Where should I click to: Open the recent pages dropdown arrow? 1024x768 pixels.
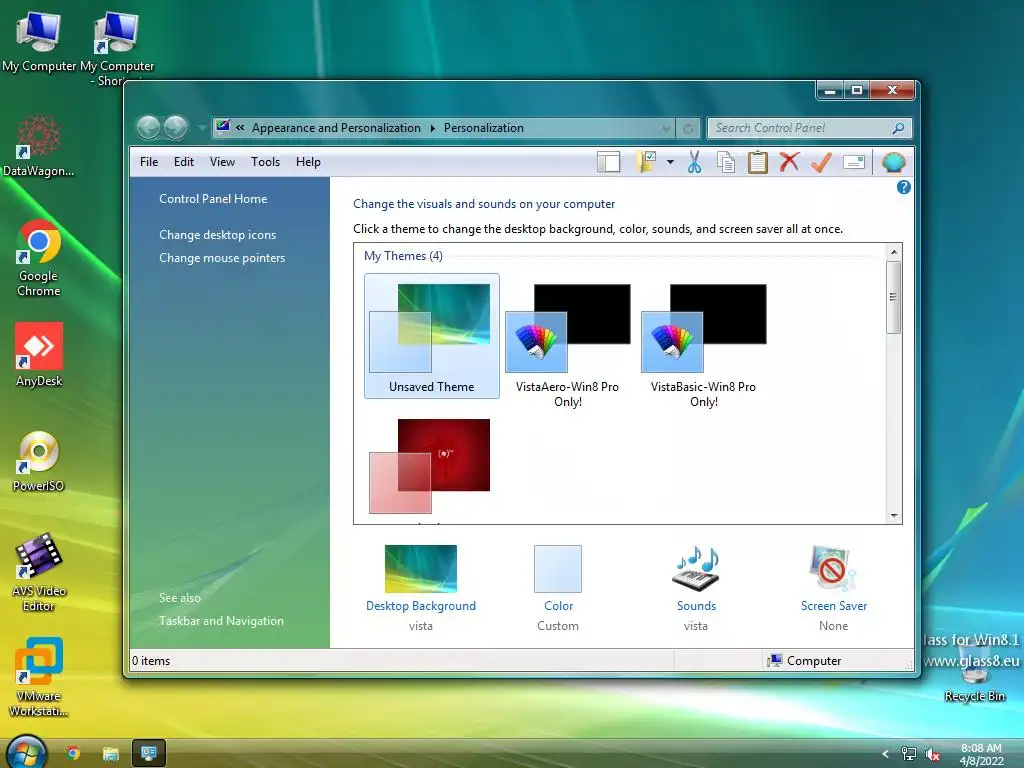pyautogui.click(x=202, y=128)
